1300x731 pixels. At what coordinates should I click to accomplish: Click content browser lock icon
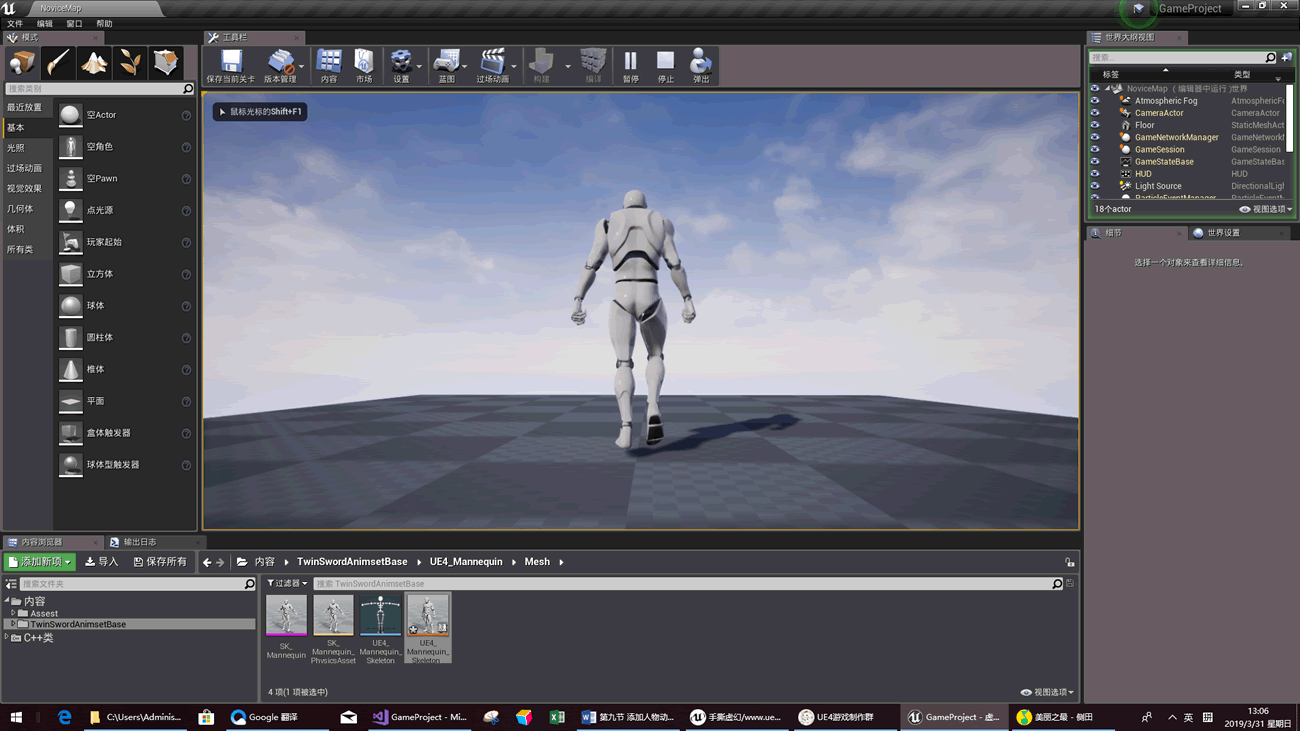point(1069,562)
